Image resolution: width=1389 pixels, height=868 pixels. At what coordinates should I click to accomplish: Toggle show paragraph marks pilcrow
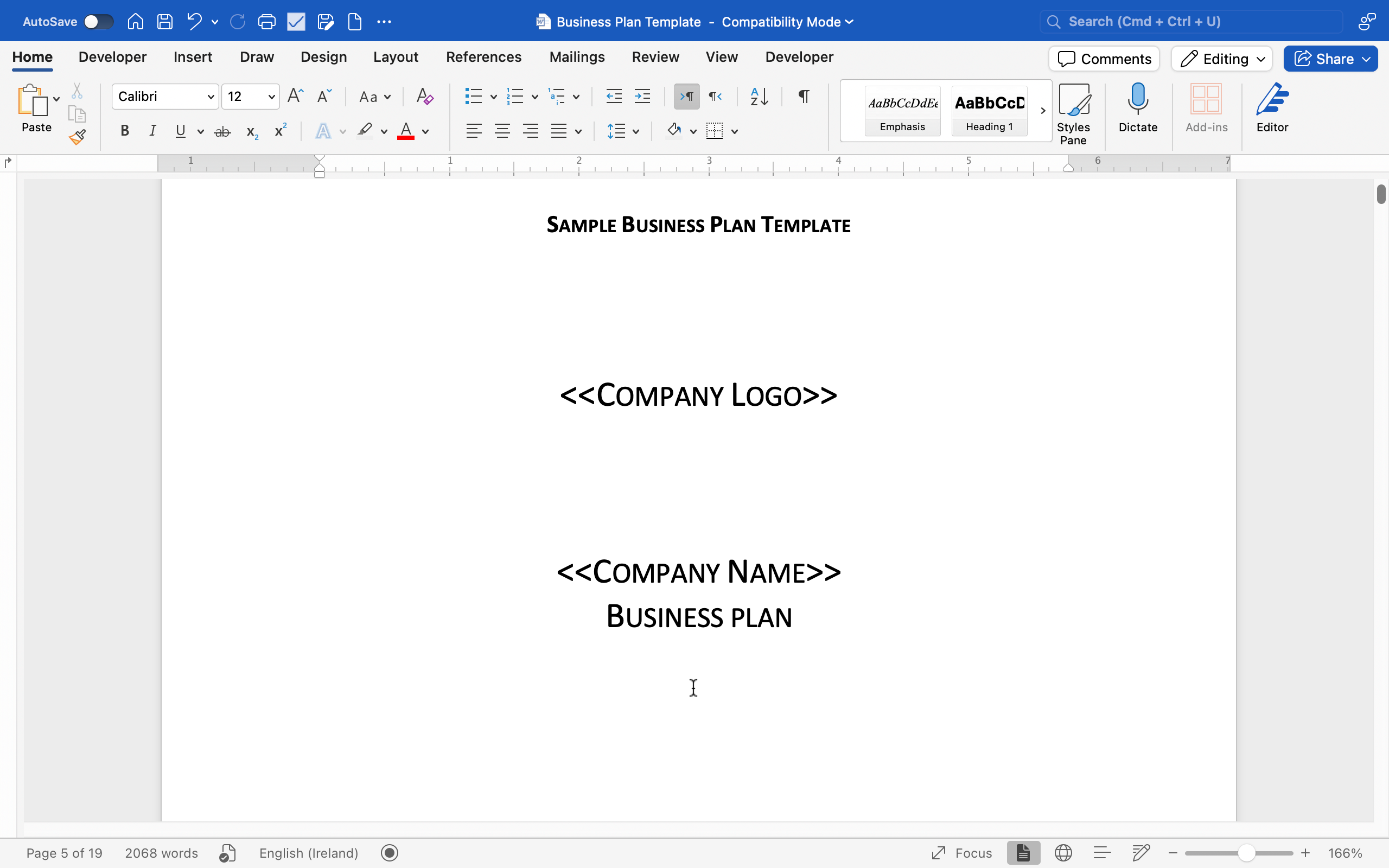pyautogui.click(x=804, y=97)
